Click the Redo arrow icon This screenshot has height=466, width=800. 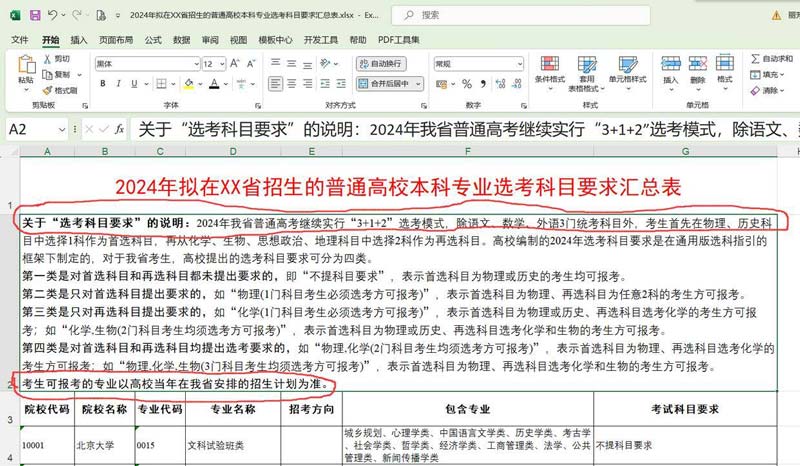click(x=77, y=15)
